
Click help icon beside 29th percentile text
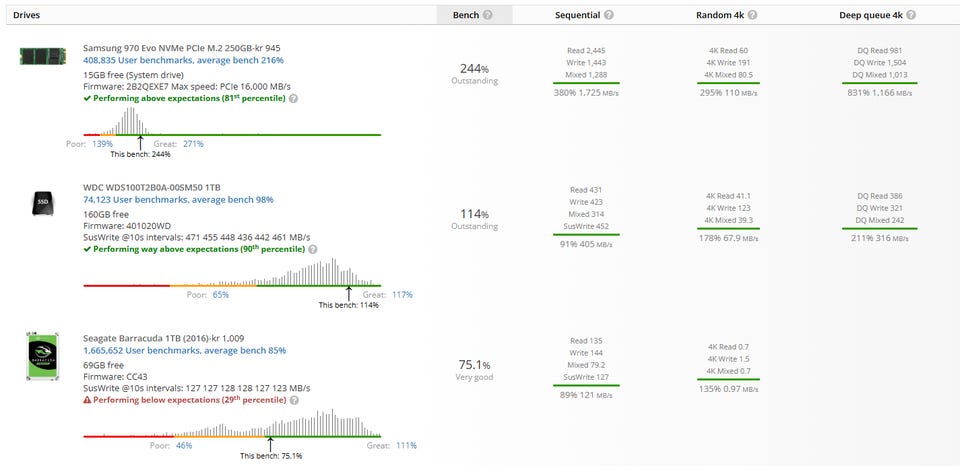pyautogui.click(x=294, y=400)
